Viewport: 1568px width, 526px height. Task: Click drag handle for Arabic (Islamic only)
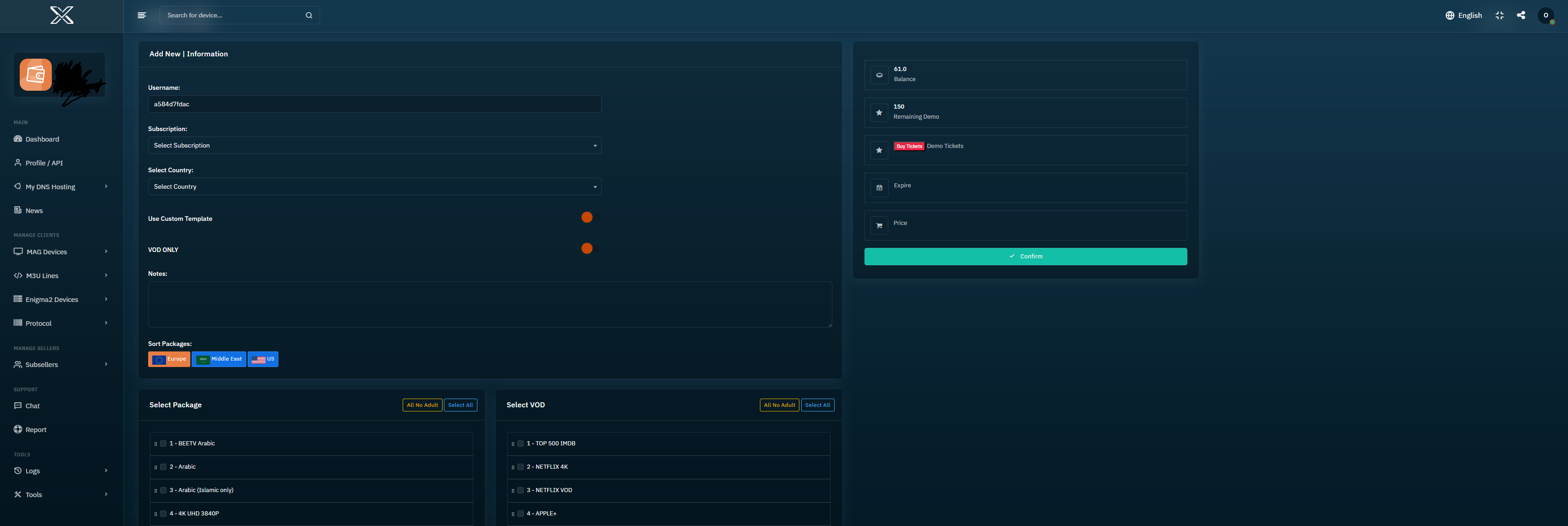(x=155, y=491)
